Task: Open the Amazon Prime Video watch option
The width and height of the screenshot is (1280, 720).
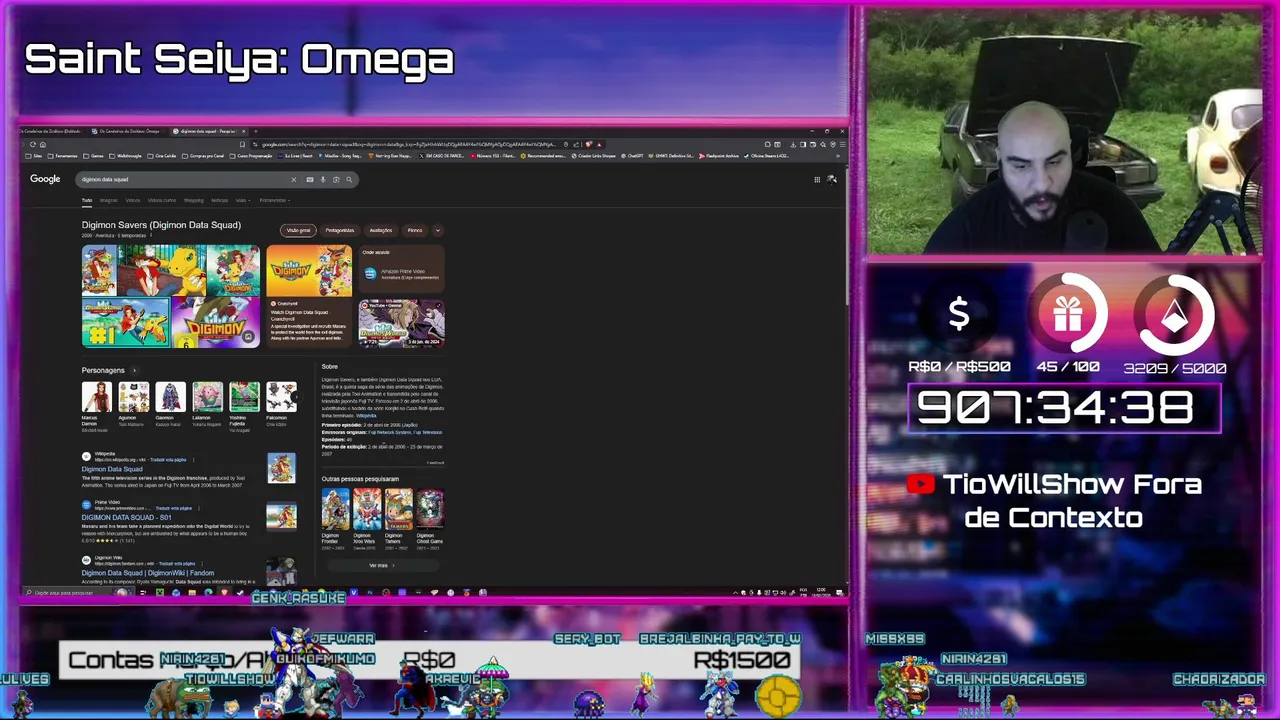Action: pos(402,273)
